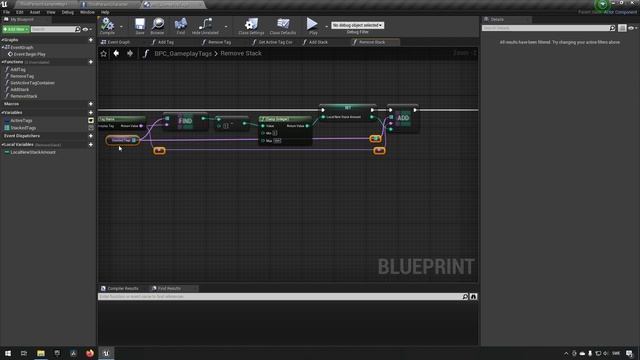The image size is (640, 360).
Task: Switch to the Get Active Tag Con tab
Action: [x=275, y=42]
